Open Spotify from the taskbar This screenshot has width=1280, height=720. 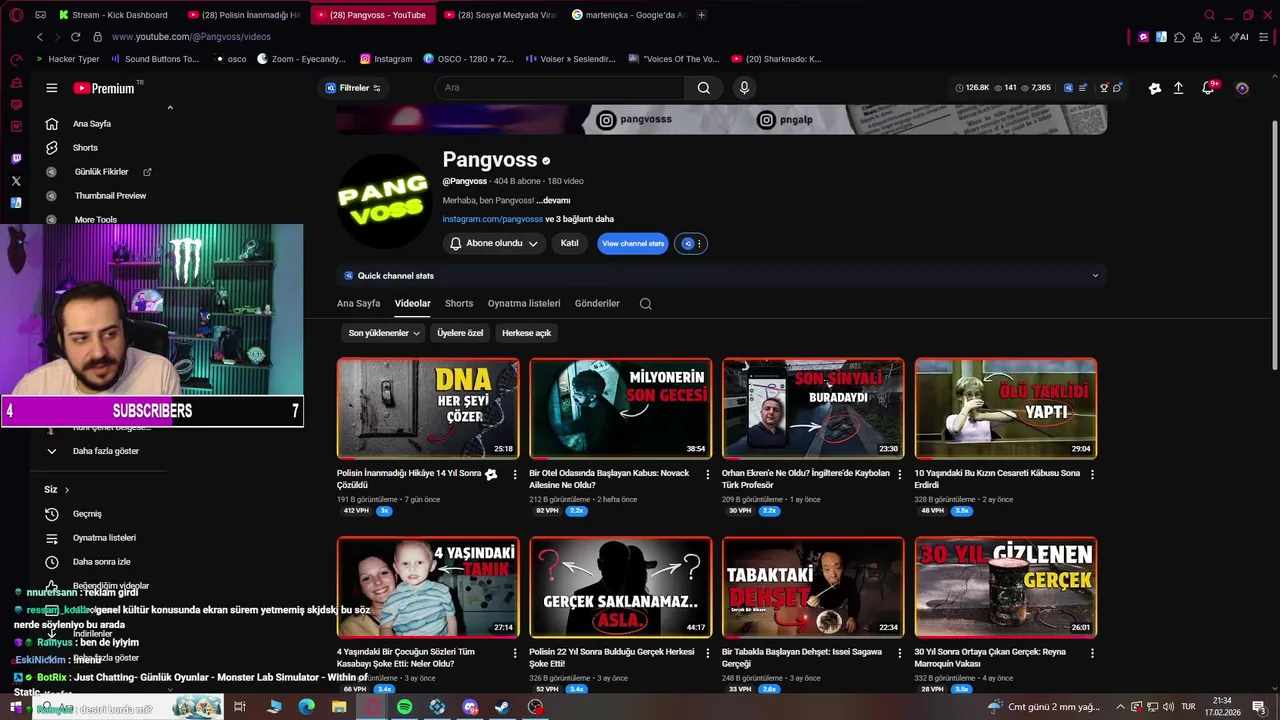pyautogui.click(x=404, y=707)
